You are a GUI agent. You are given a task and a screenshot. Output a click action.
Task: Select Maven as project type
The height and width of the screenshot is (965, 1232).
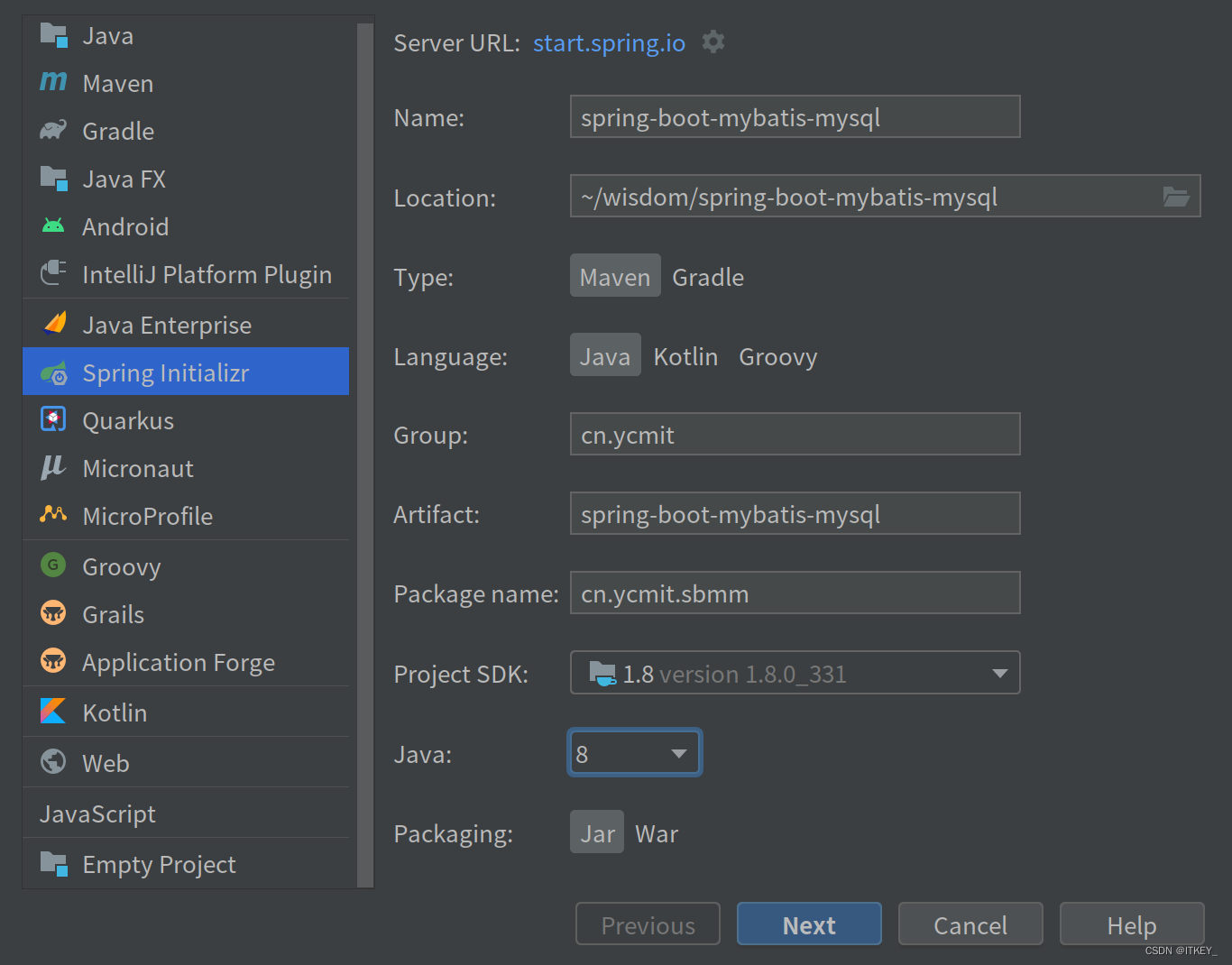[x=615, y=277]
